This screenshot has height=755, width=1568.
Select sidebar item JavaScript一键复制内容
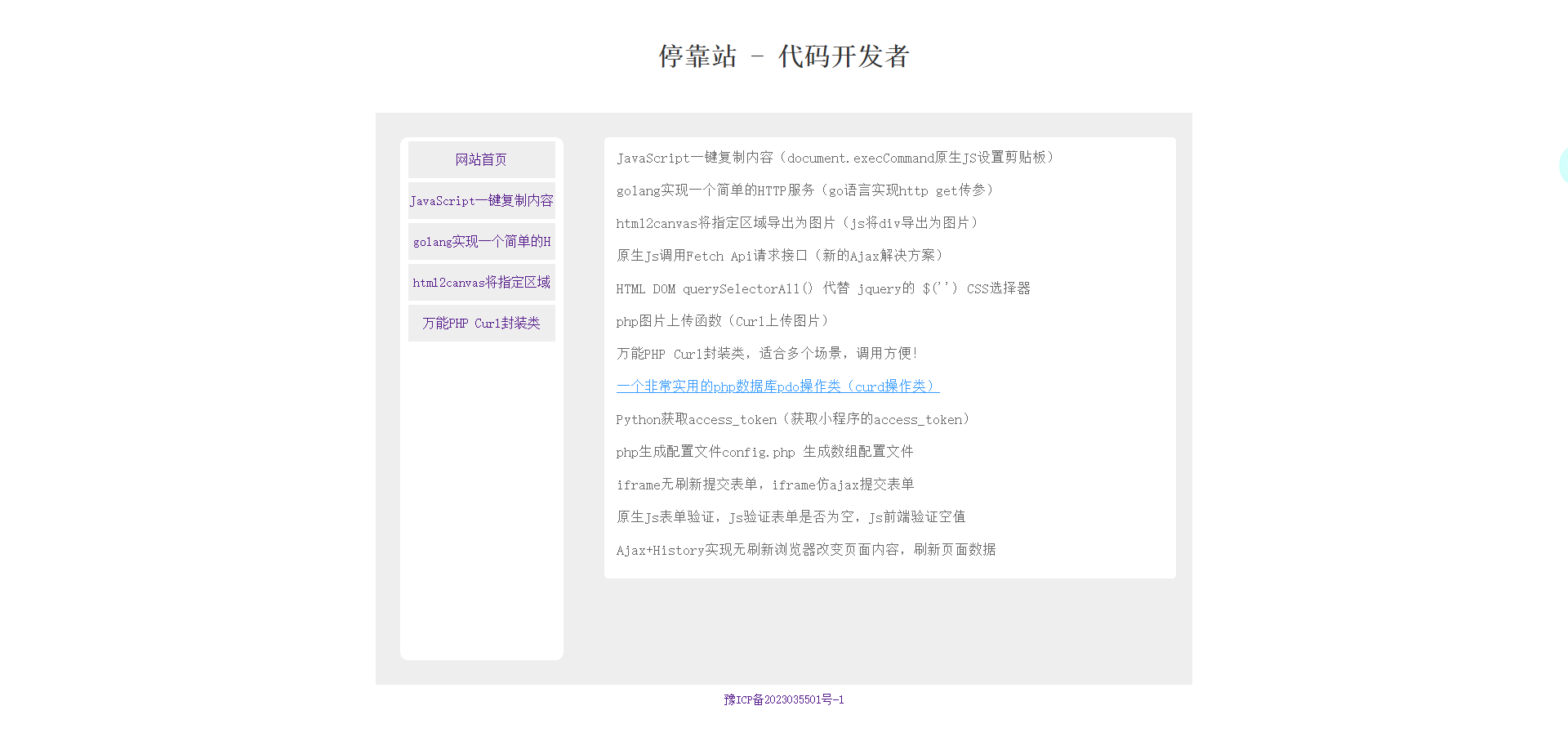(x=481, y=200)
